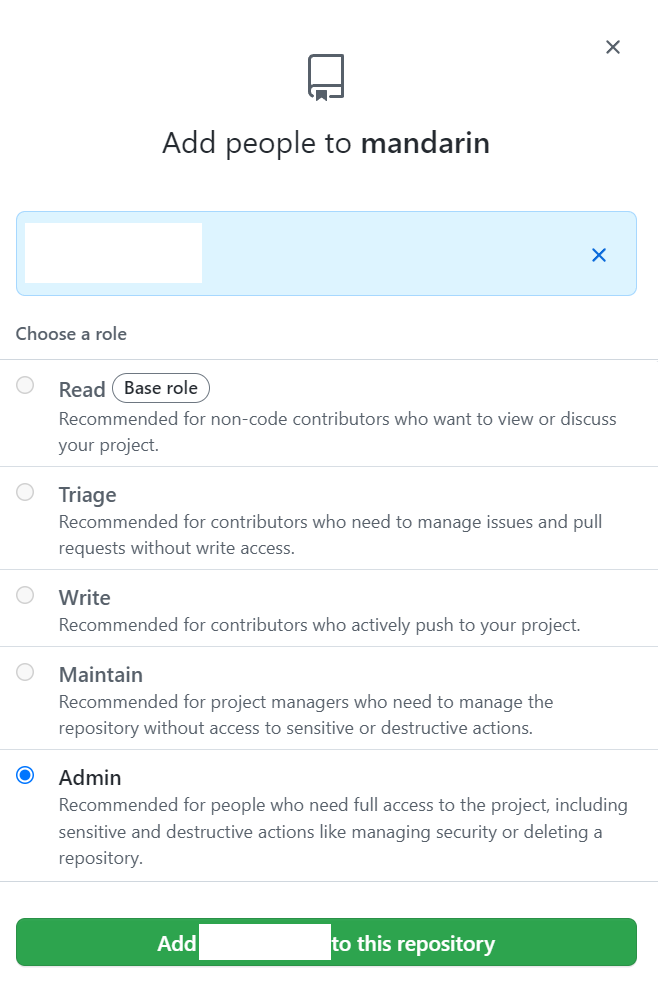Click the Maintain role label text
The width and height of the screenshot is (658, 982).
[x=101, y=674]
